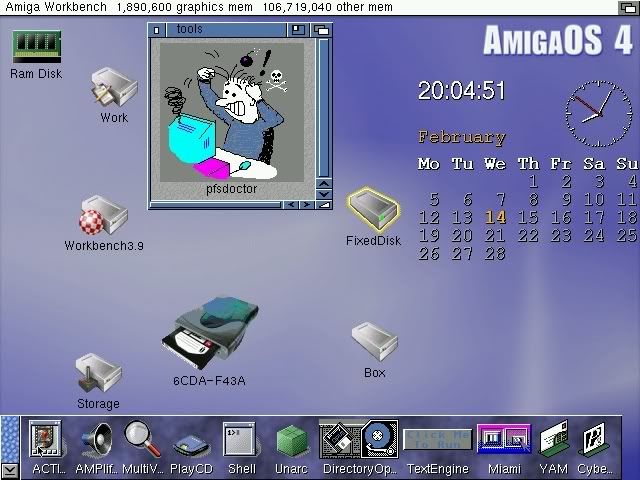Launch AMPlifier from the dock

[97, 441]
